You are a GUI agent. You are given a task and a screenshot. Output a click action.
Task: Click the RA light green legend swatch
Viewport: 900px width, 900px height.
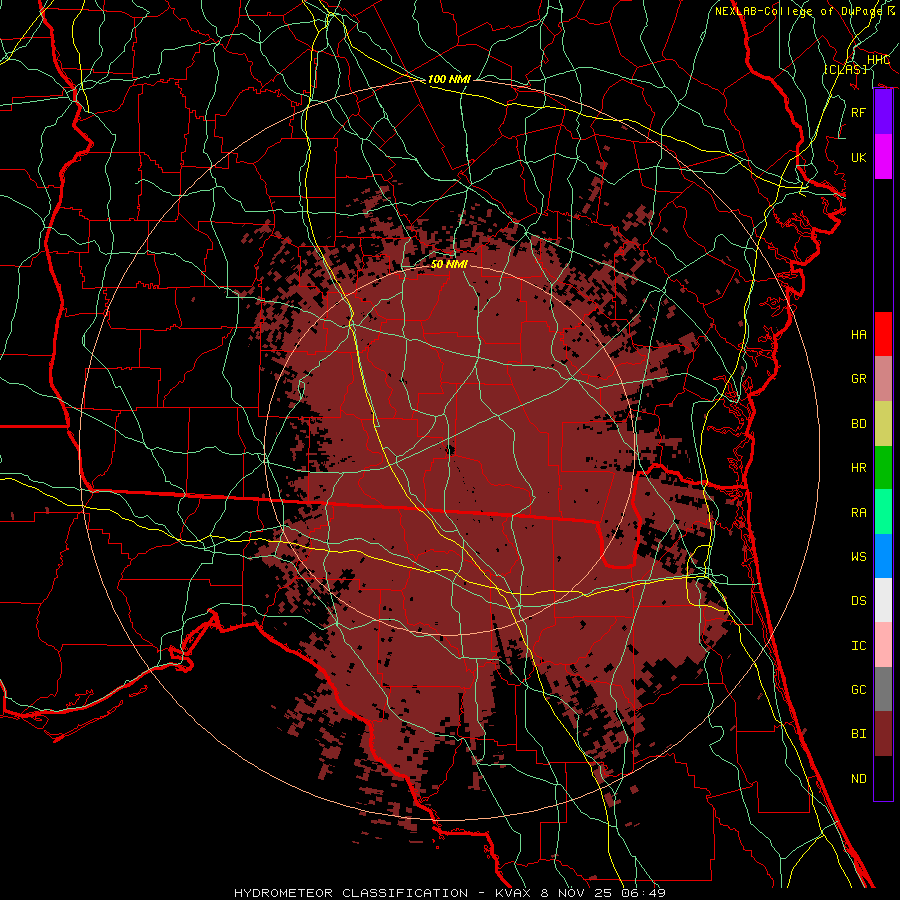click(x=883, y=512)
